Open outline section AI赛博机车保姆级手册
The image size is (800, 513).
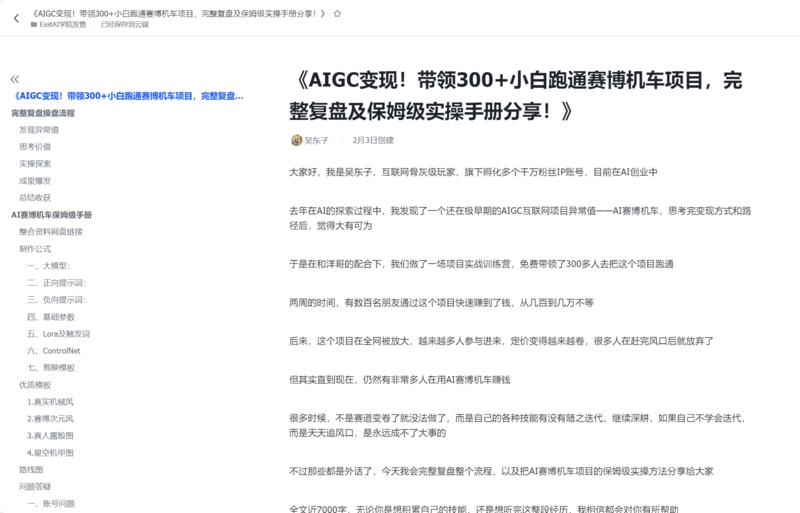point(52,215)
